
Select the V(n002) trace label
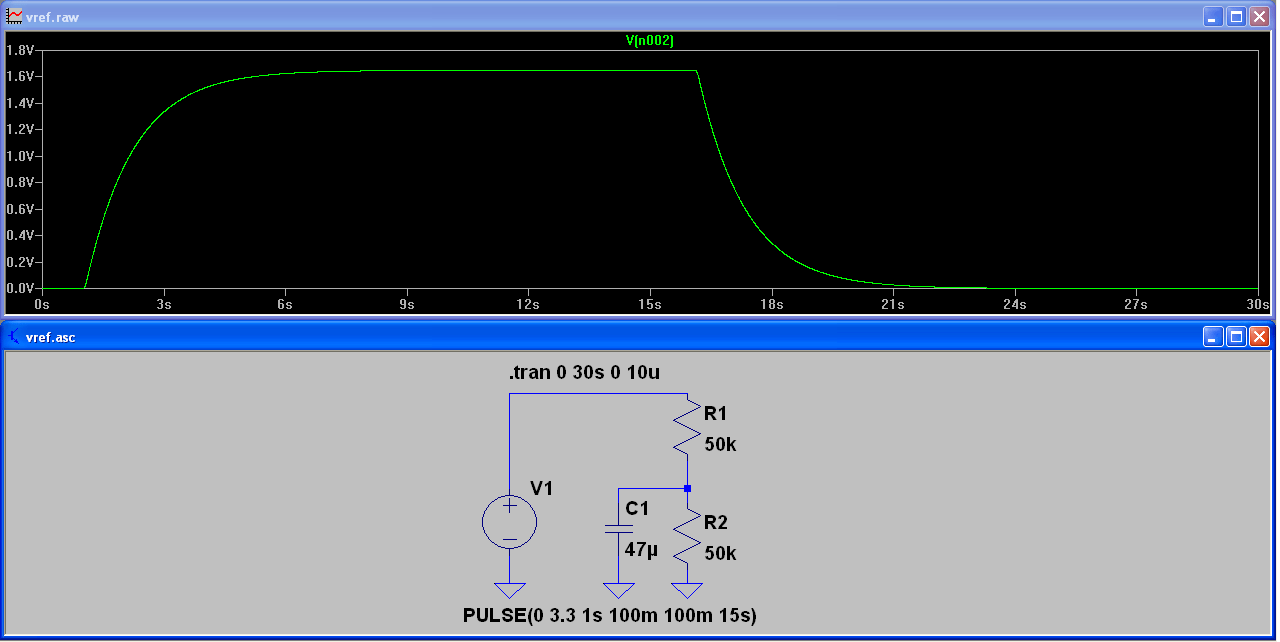(651, 41)
